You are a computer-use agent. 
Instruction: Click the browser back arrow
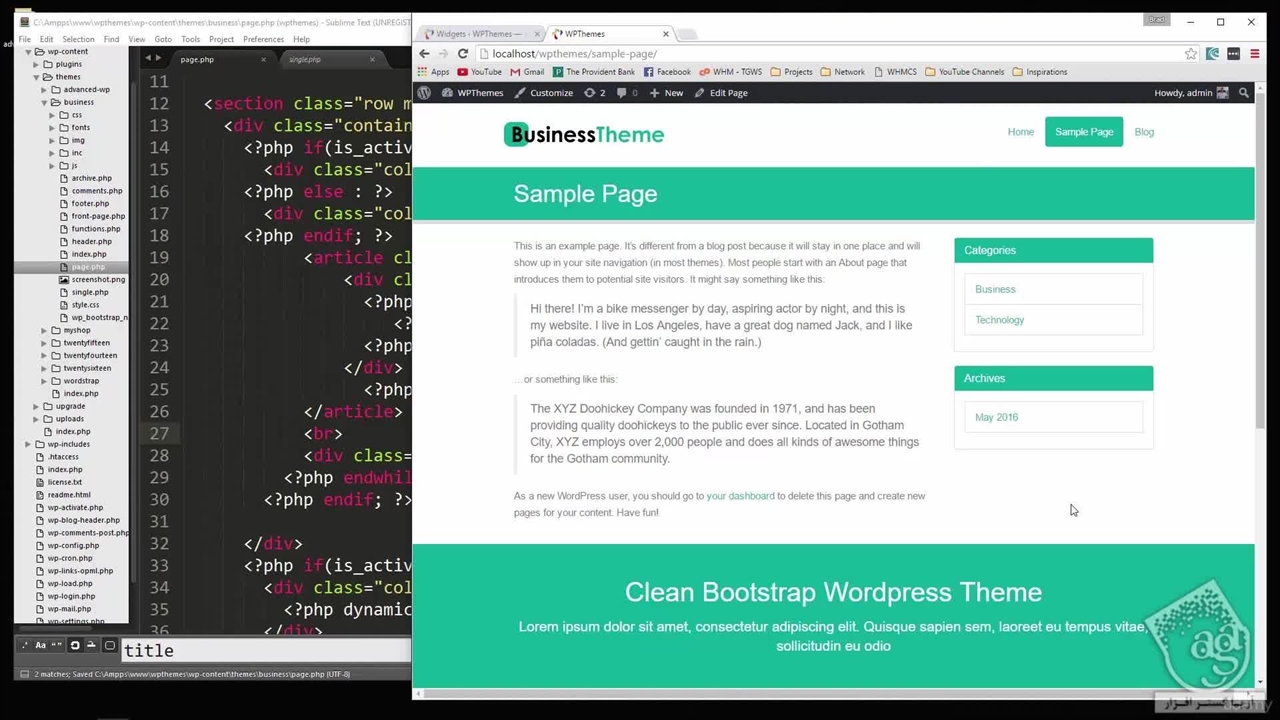point(424,54)
